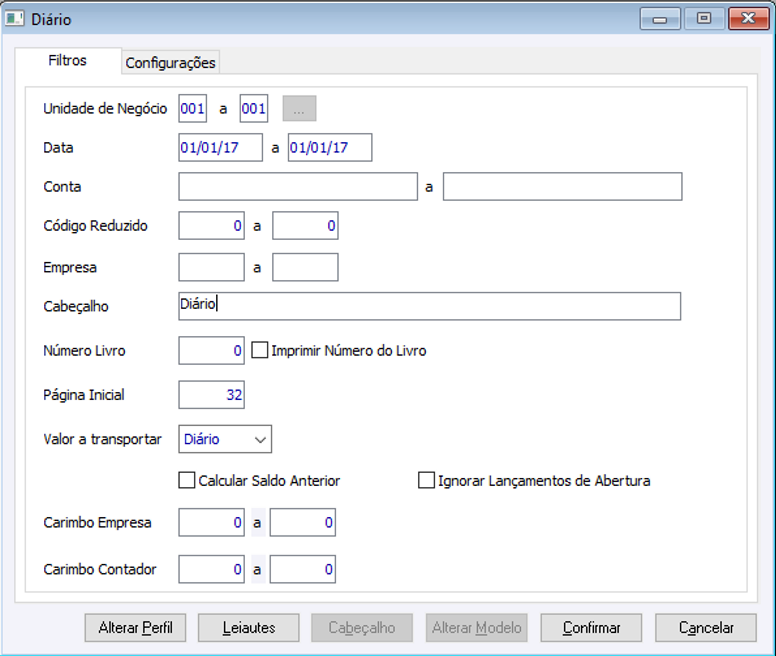This screenshot has height=656, width=776.
Task: Click the Página Inicial field
Action: [x=211, y=395]
